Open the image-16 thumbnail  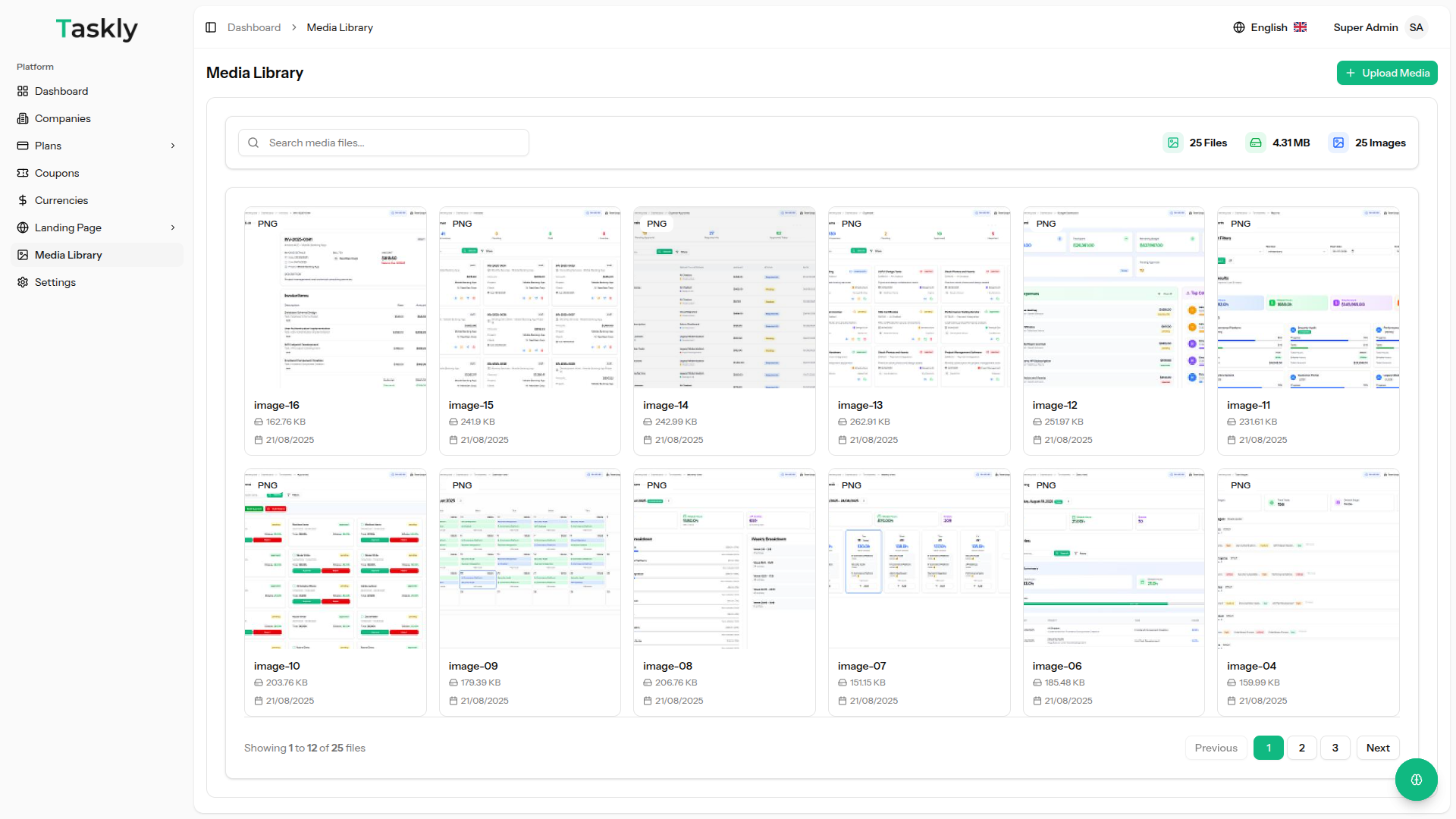click(335, 297)
